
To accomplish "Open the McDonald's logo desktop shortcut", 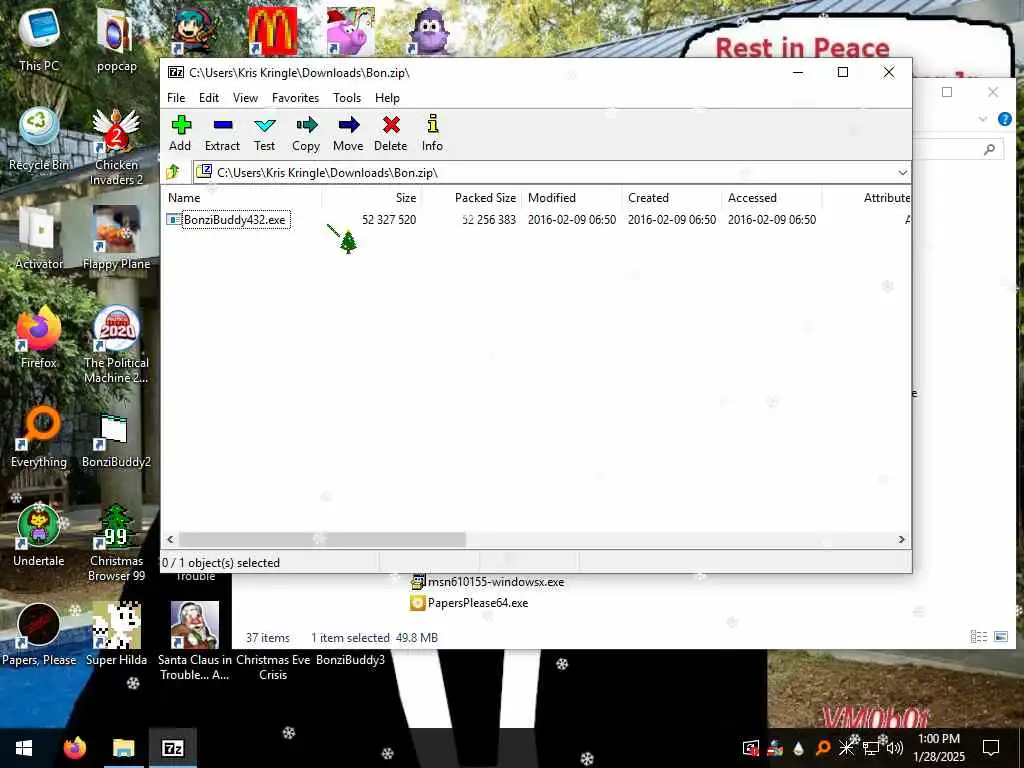I will (x=272, y=31).
